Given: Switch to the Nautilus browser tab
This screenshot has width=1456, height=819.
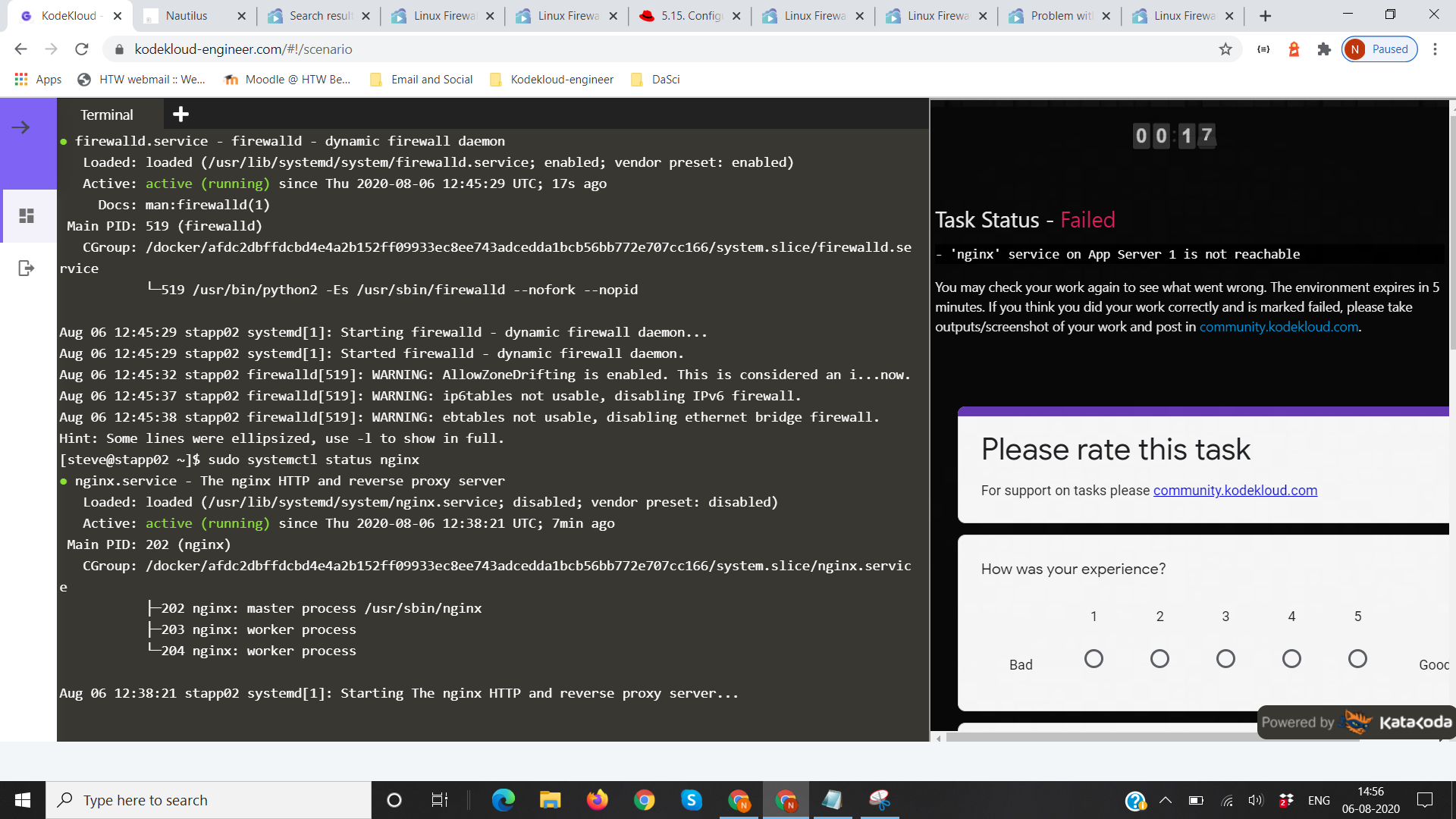Looking at the screenshot, I should pyautogui.click(x=187, y=16).
